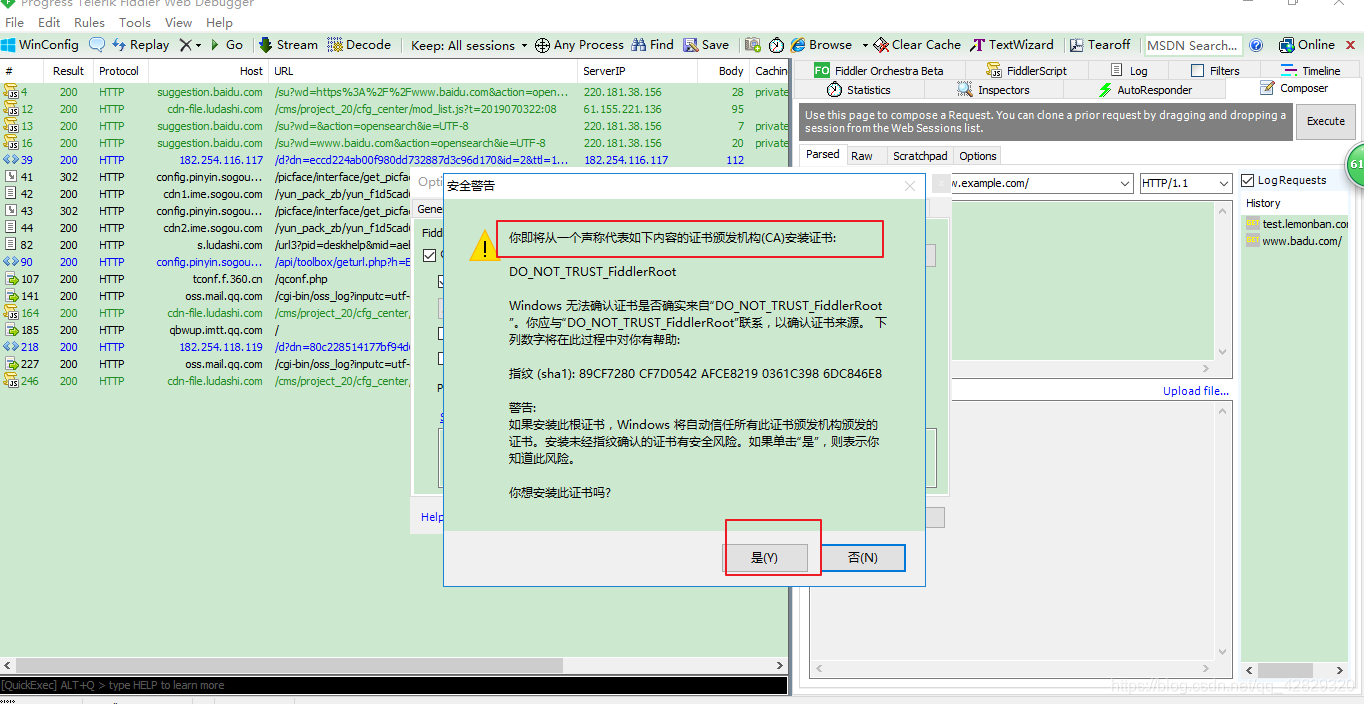Open the Edit menu

point(48,22)
